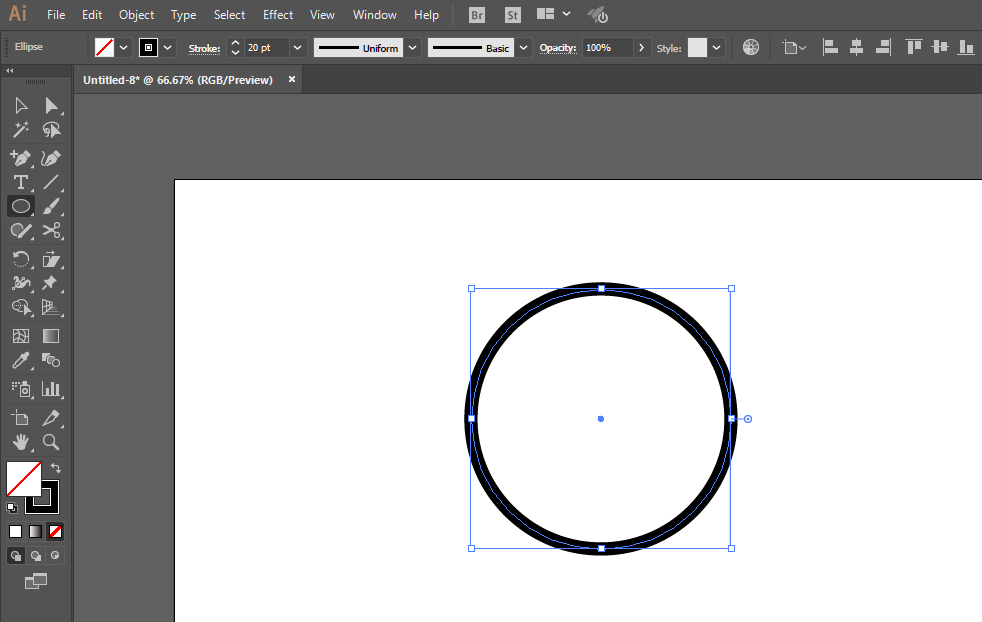Click the fill color swatch in toolbox
The image size is (982, 622).
pyautogui.click(x=24, y=479)
